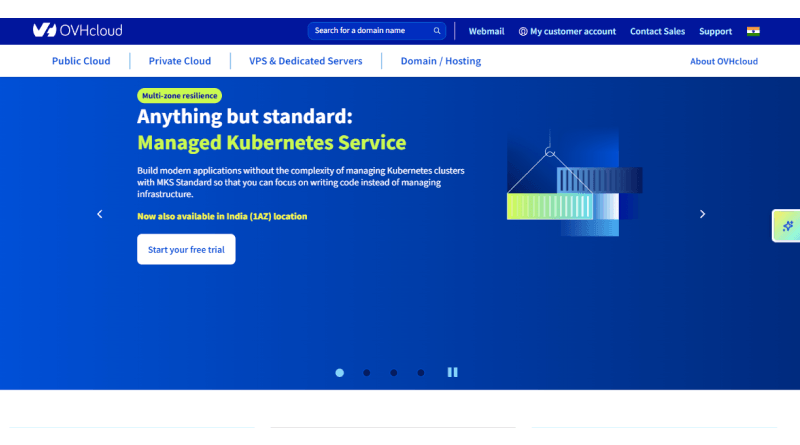Open My customer account
Viewport: 800px width, 445px height.
[x=567, y=31]
